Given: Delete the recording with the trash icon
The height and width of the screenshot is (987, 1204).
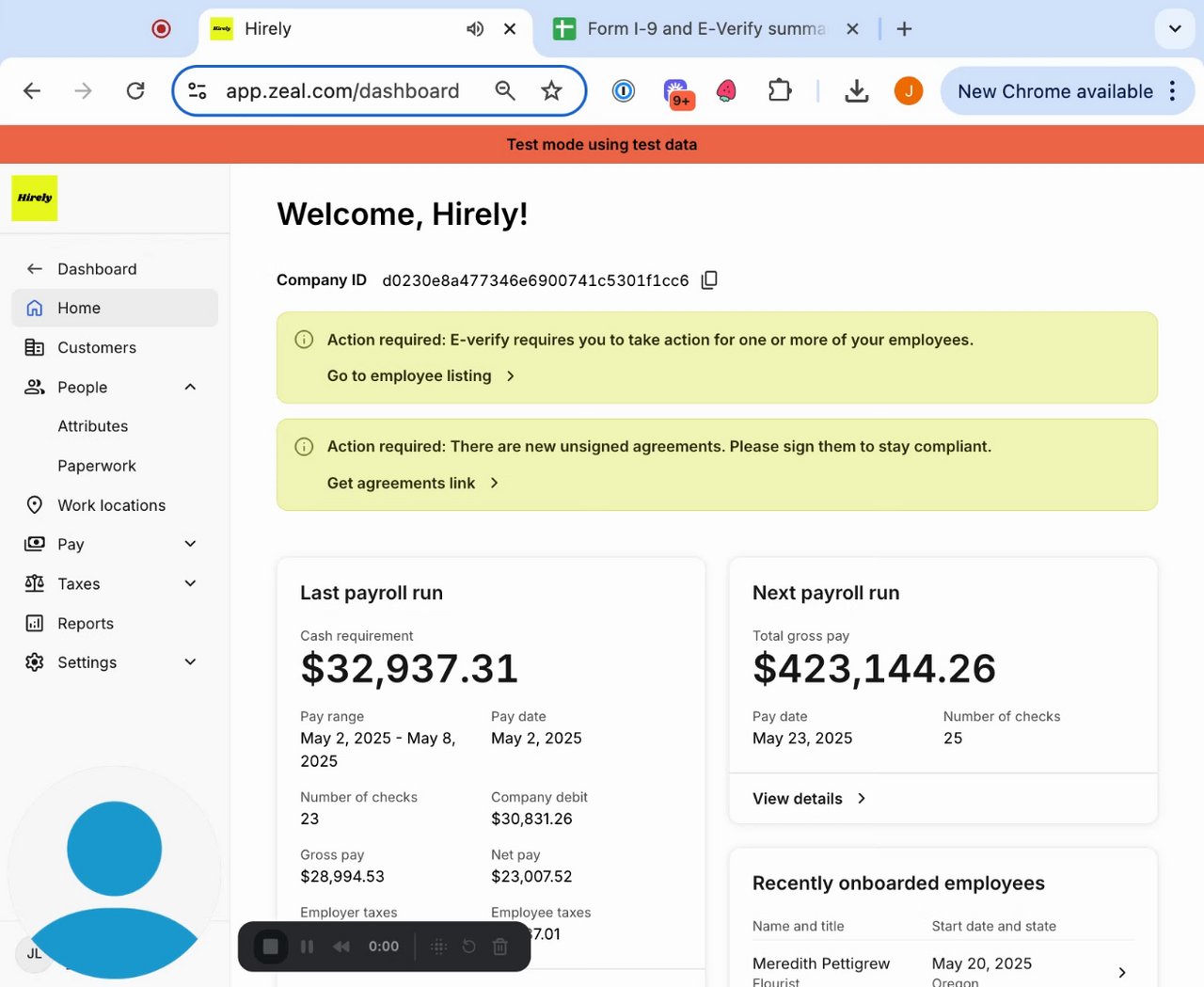Looking at the screenshot, I should click(500, 947).
